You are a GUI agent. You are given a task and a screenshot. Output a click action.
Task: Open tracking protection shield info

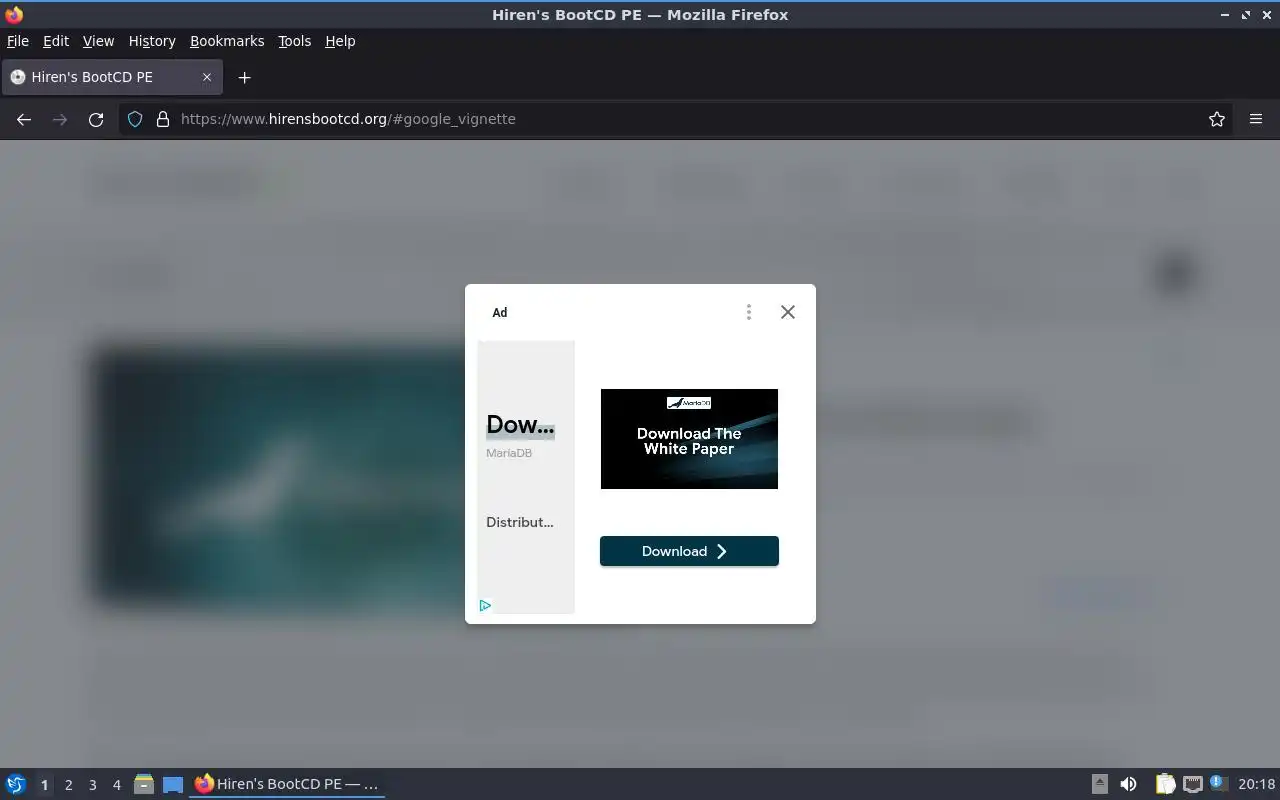coord(135,119)
